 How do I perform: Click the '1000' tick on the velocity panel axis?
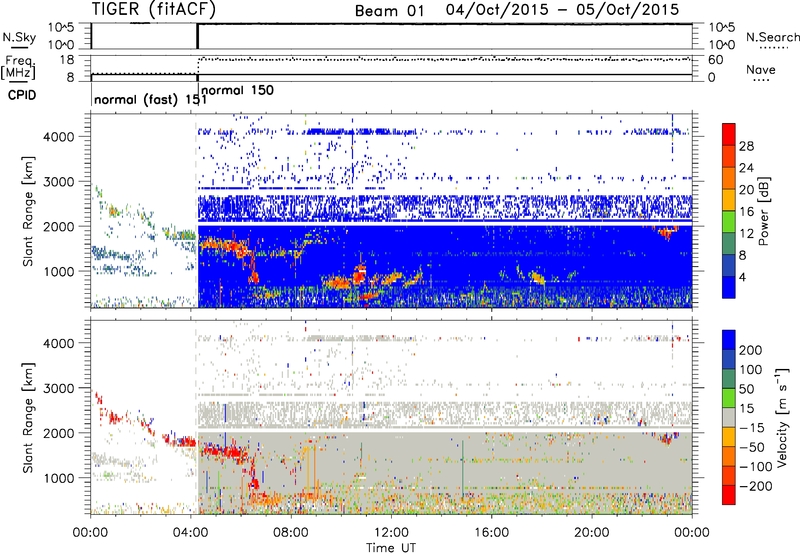tap(59, 478)
